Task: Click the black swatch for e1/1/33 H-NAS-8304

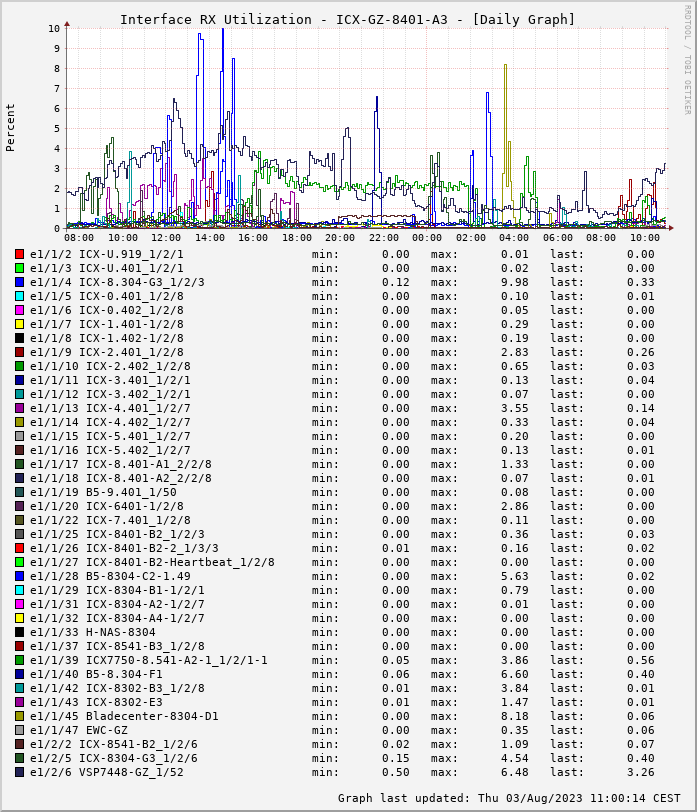Action: pyautogui.click(x=20, y=632)
